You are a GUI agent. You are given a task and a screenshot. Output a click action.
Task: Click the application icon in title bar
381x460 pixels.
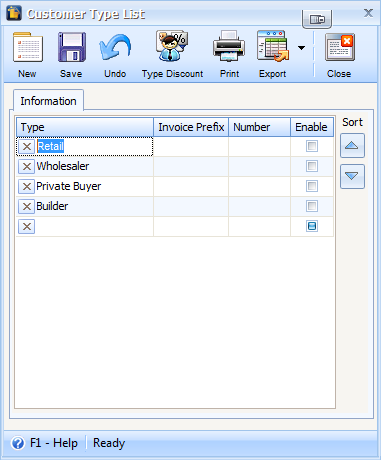[14, 13]
